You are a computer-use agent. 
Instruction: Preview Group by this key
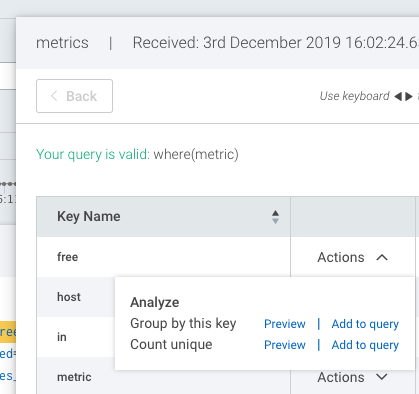[285, 324]
